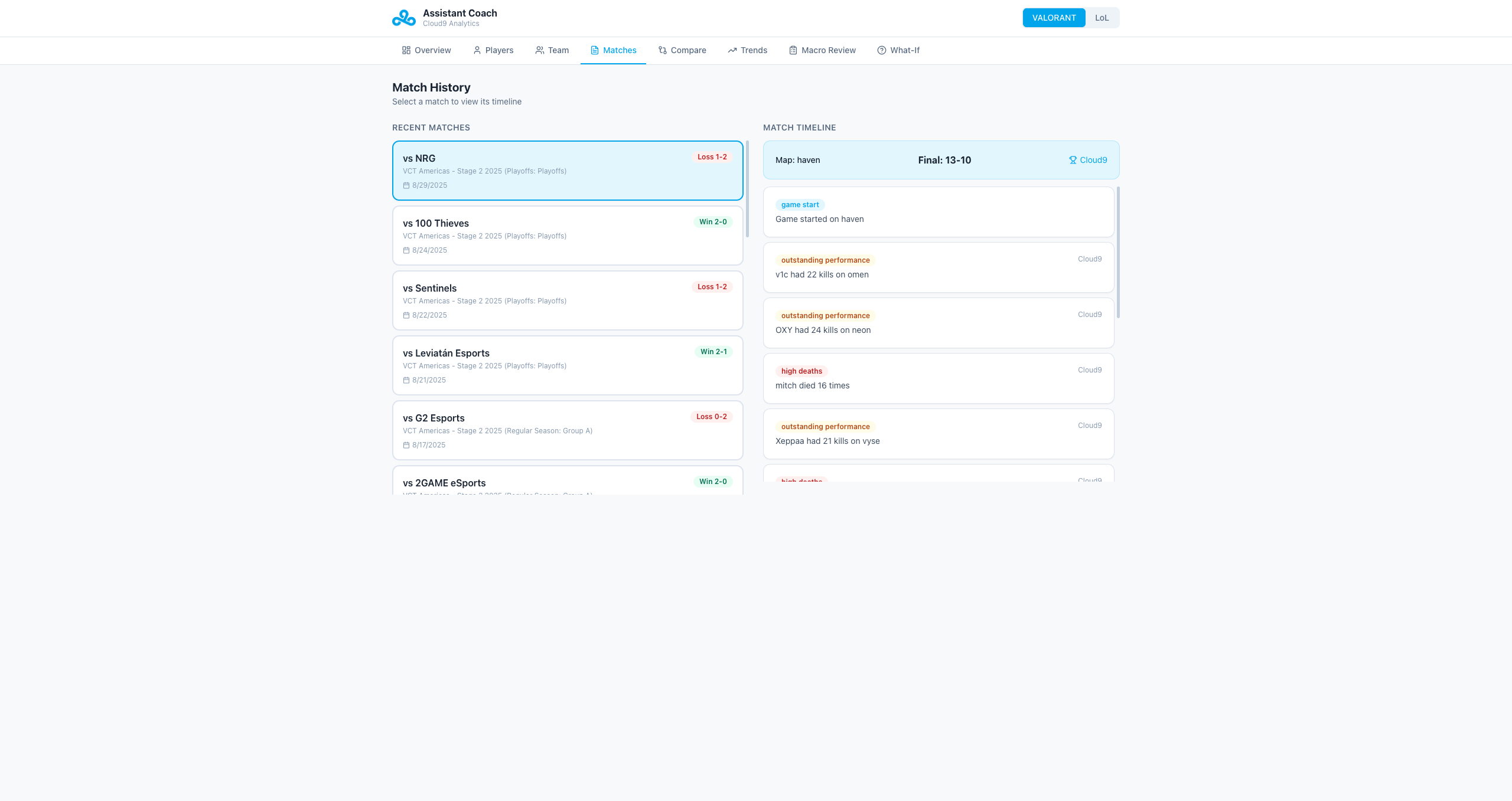Click the Cloud9 logo icon
The image size is (1512, 801).
pos(404,18)
